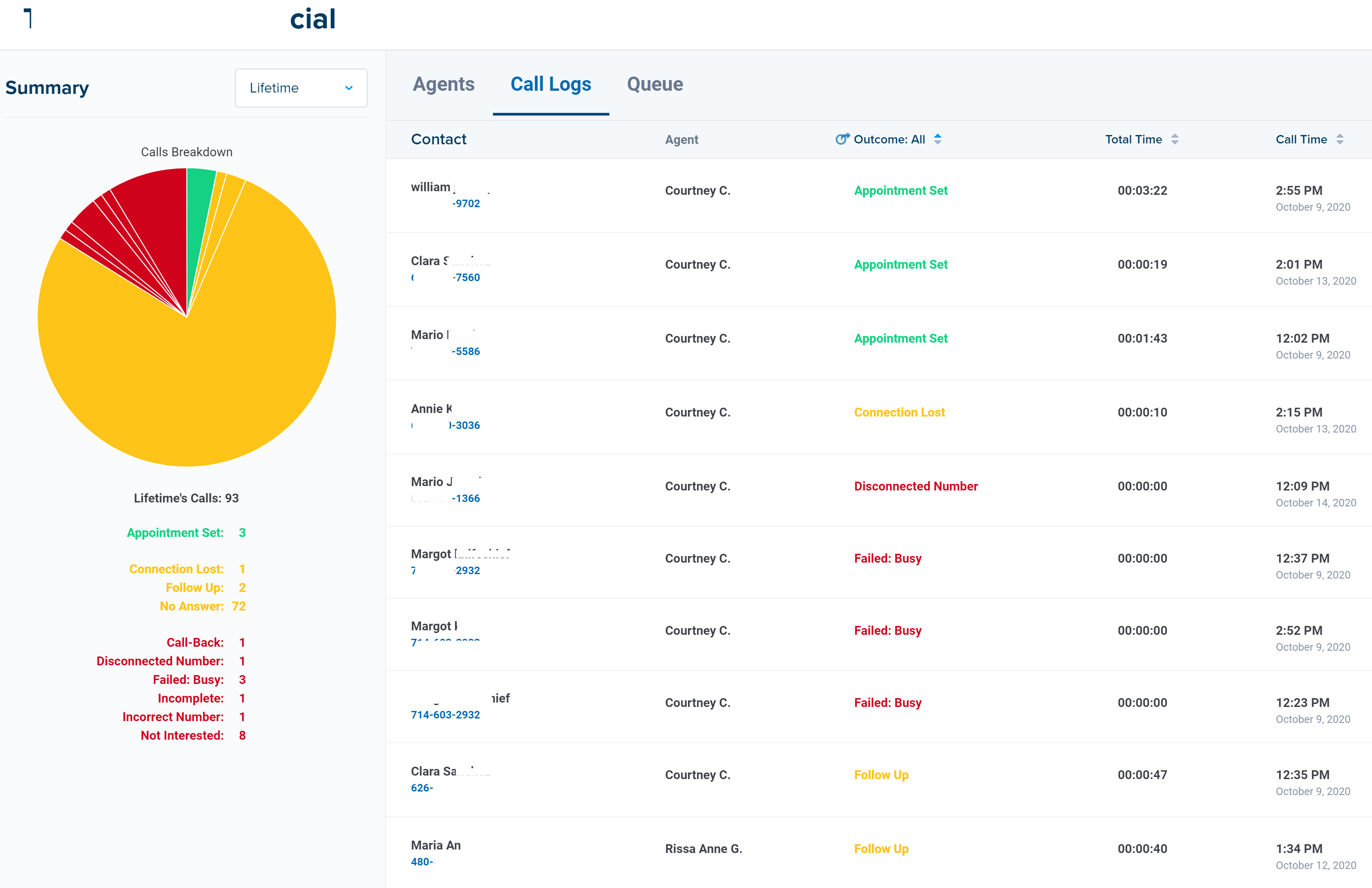Open the Connection Lost call row
The width and height of the screenshot is (1372, 888).
pos(899,412)
